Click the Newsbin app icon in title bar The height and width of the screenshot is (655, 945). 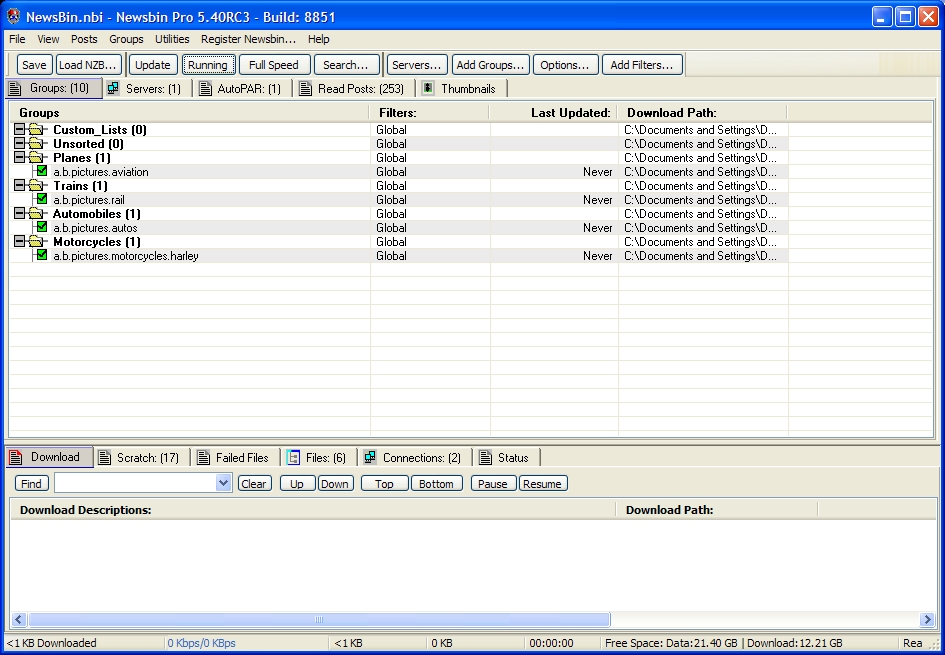(x=13, y=16)
